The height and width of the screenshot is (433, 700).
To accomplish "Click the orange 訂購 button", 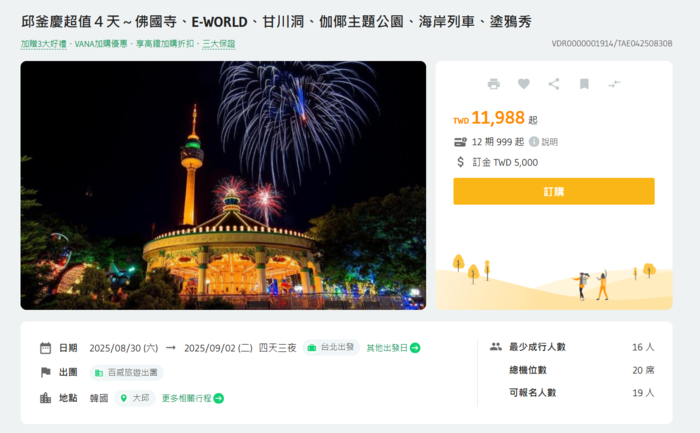I will (554, 192).
